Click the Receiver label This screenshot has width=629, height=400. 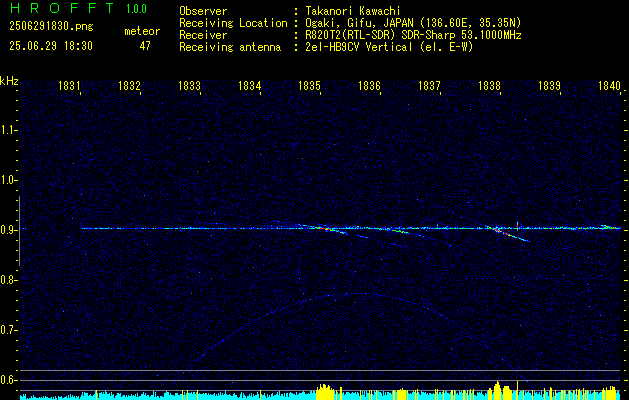203,35
